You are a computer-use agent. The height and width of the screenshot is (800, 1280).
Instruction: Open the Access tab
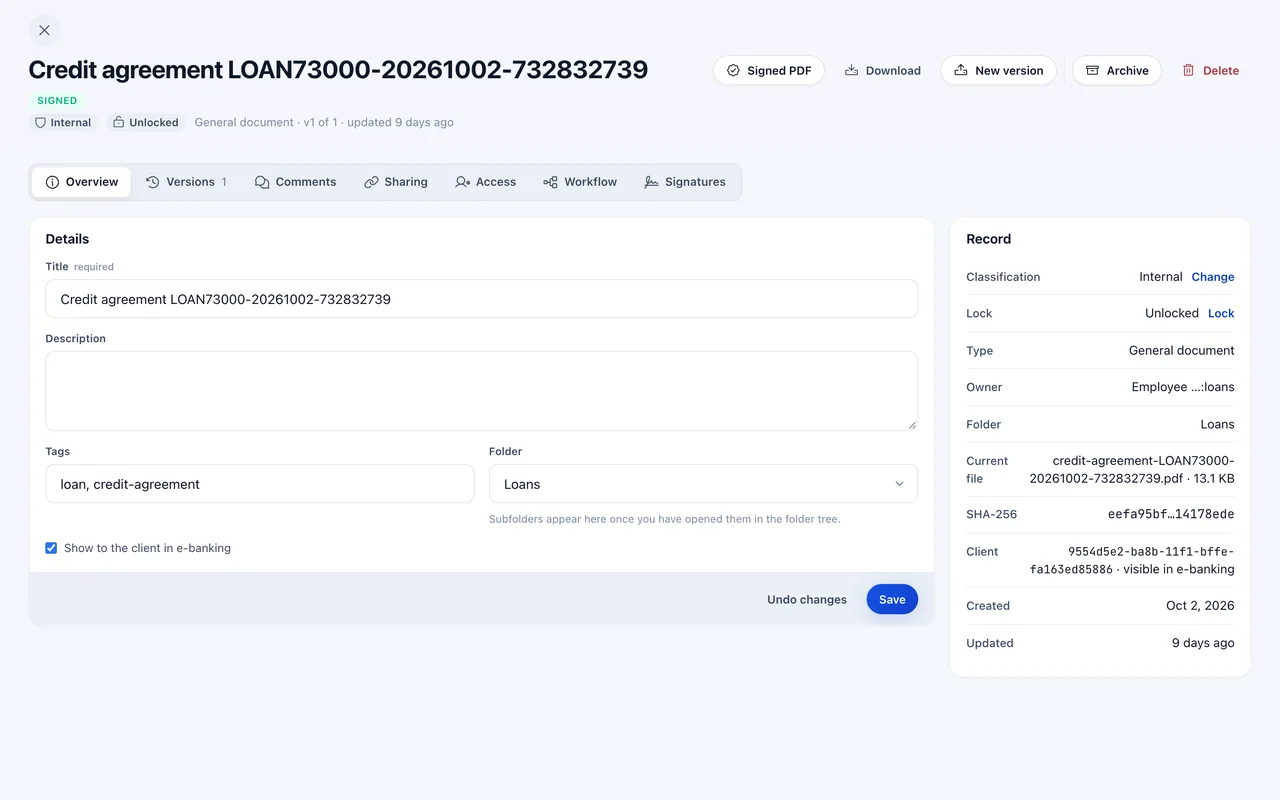[485, 182]
